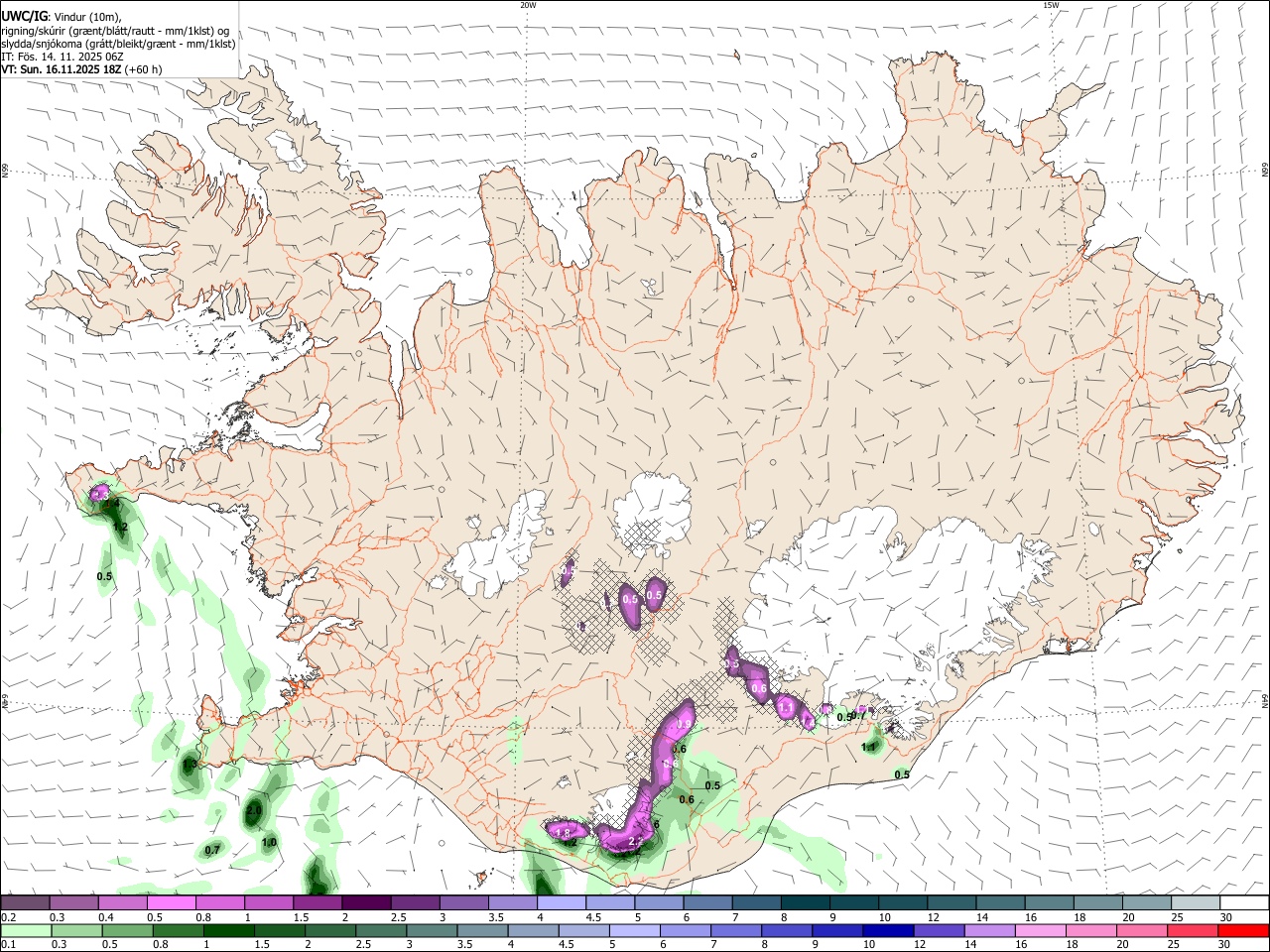
Task: Select the grey-purple 0.2 swatch, upper scale
Action: click(x=25, y=902)
